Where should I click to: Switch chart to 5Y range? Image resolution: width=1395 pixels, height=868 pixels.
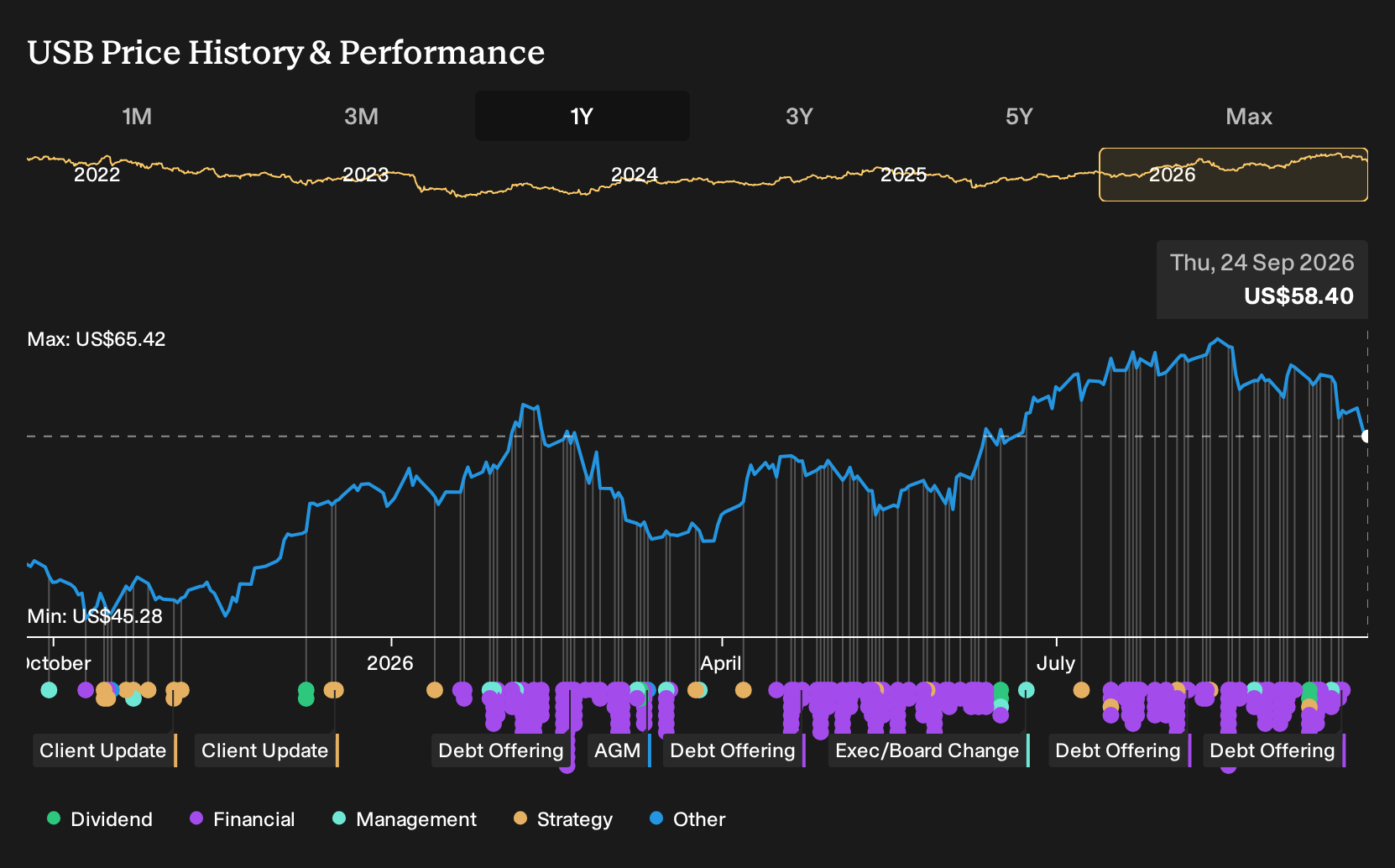pyautogui.click(x=1019, y=116)
